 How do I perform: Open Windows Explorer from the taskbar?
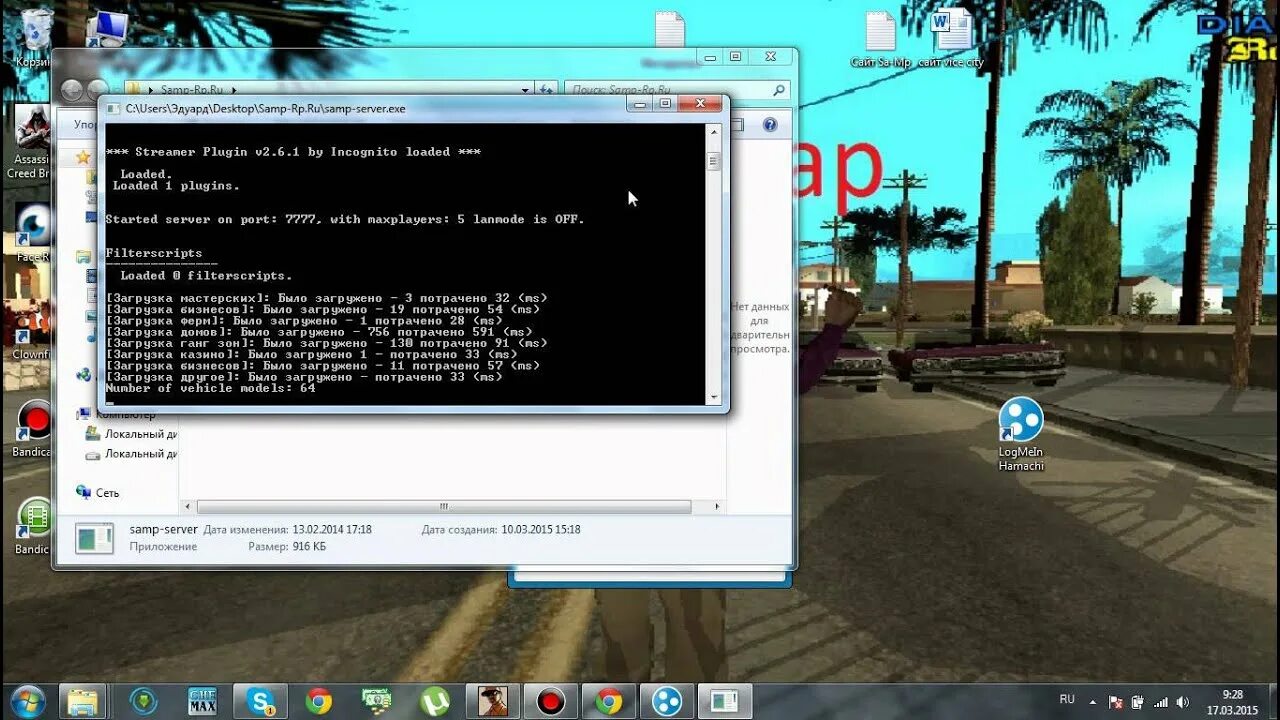(x=83, y=701)
